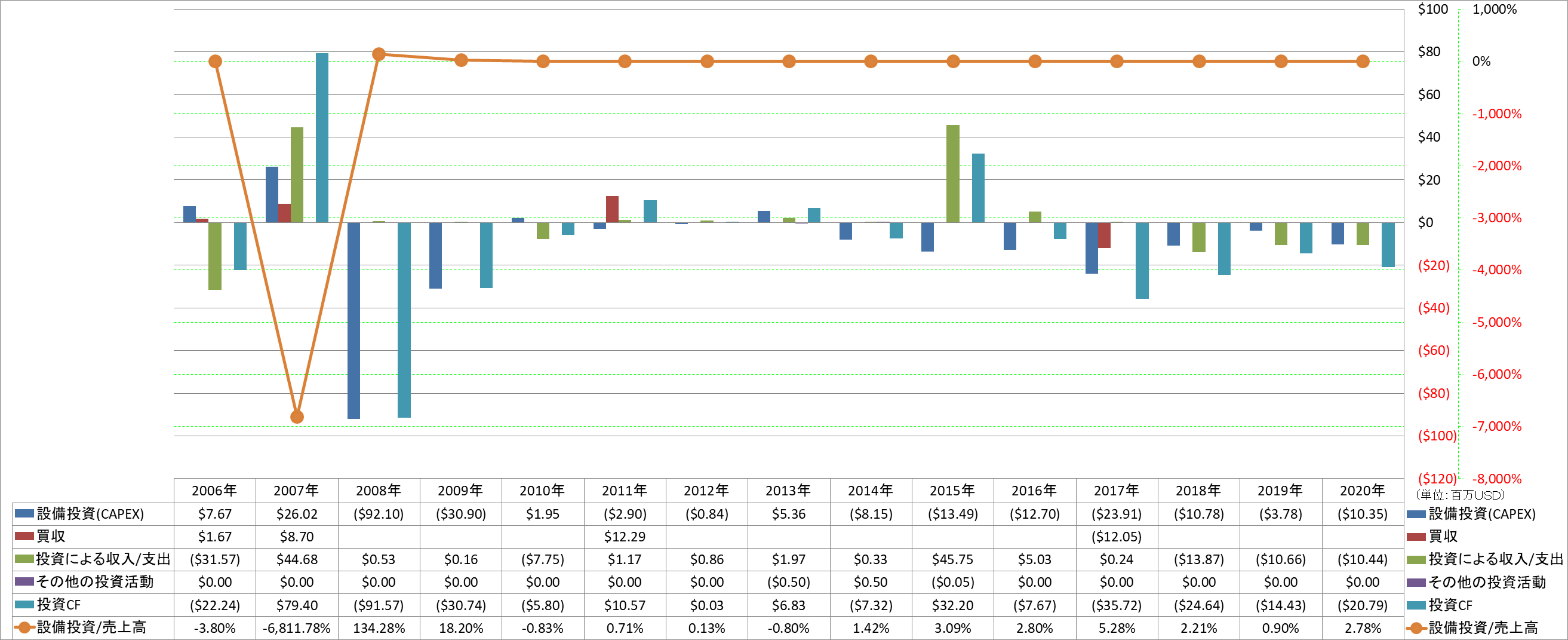Click the ratio value 2.78% for 2020
Image resolution: width=1568 pixels, height=640 pixels.
[x=1362, y=628]
